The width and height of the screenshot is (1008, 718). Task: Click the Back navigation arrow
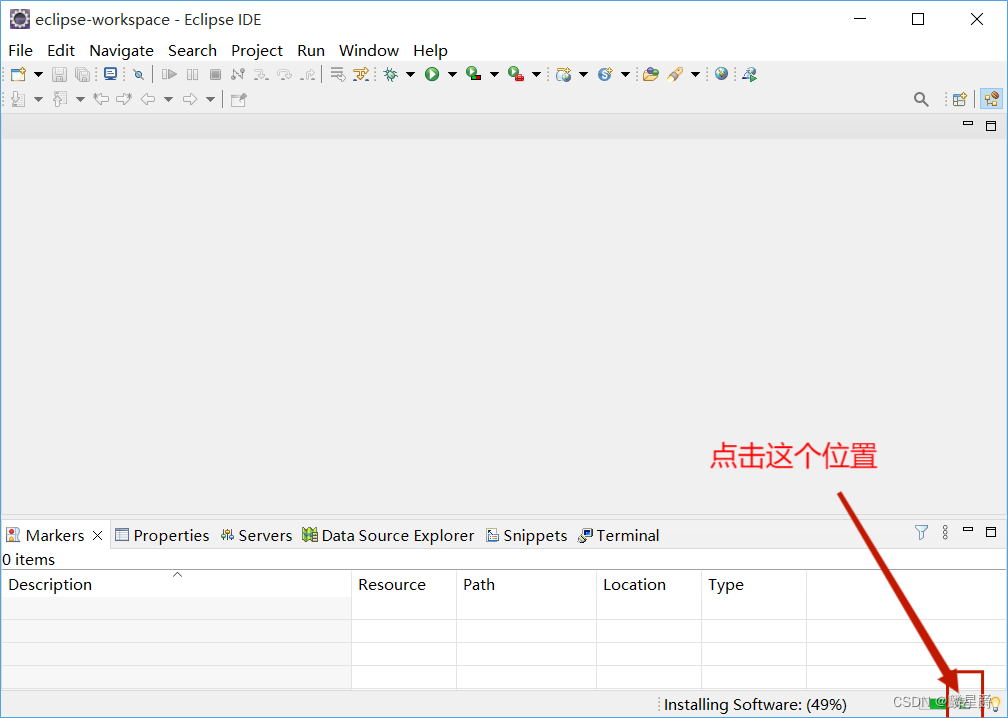click(148, 99)
